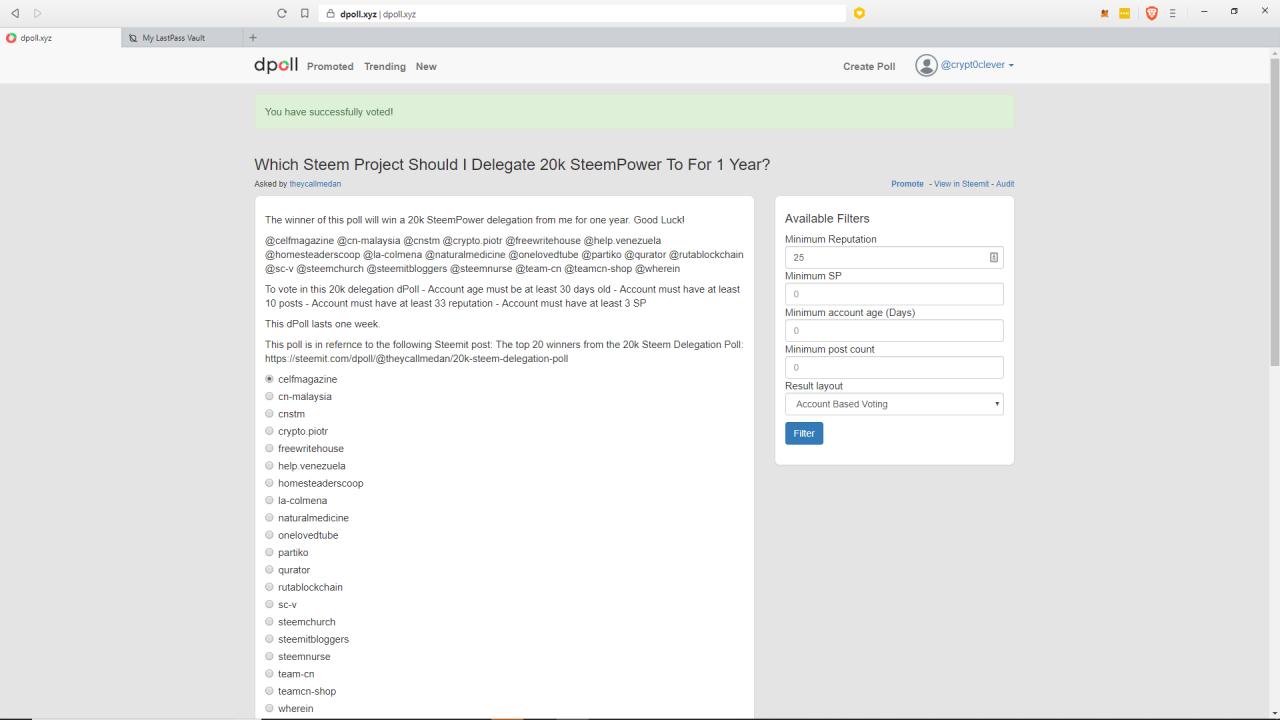
Task: Open the browser main menu (hamburger)
Action: click(1173, 14)
